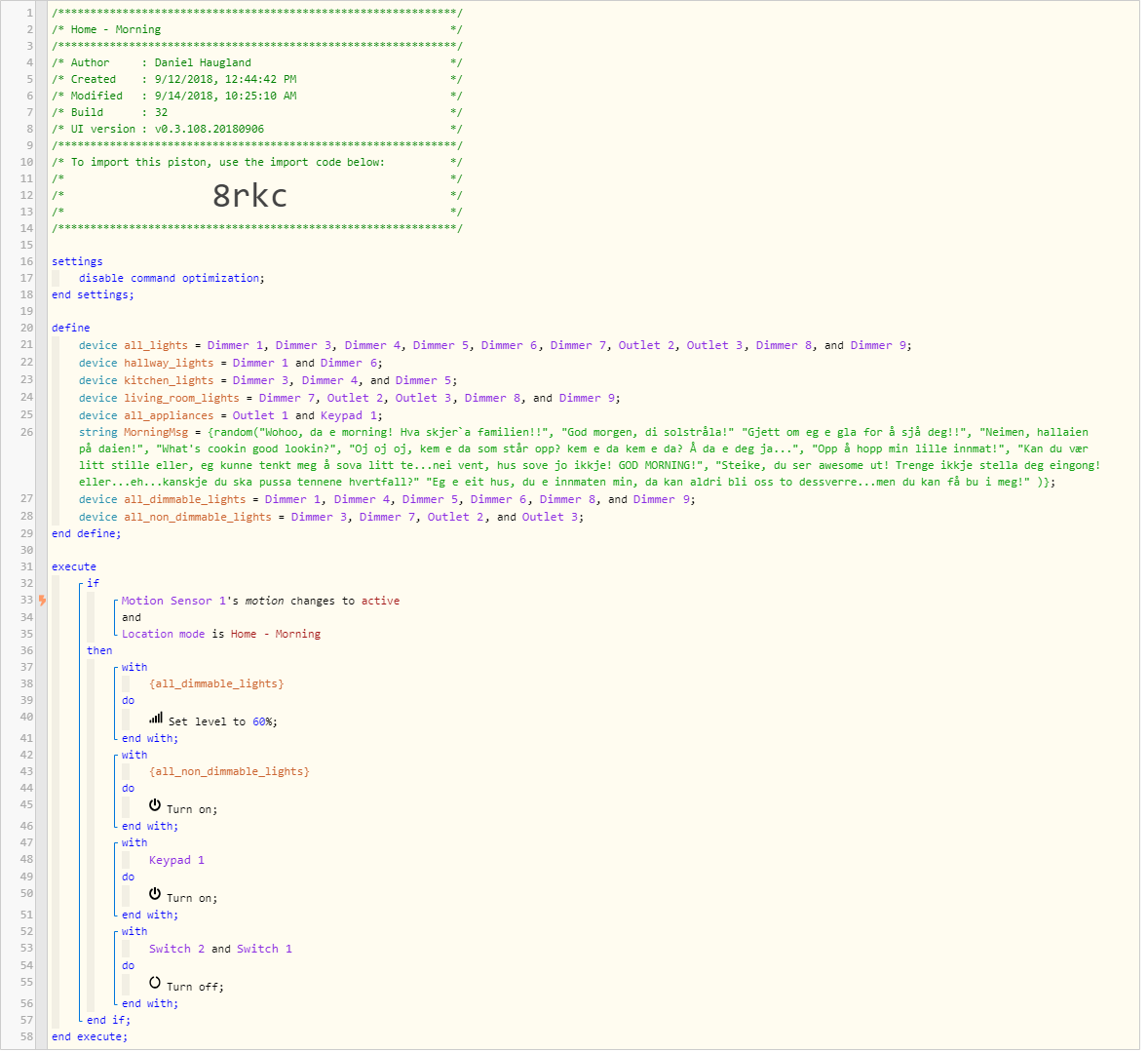Click line number 26 in the gutter
The image size is (1148, 1052).
[x=27, y=433]
